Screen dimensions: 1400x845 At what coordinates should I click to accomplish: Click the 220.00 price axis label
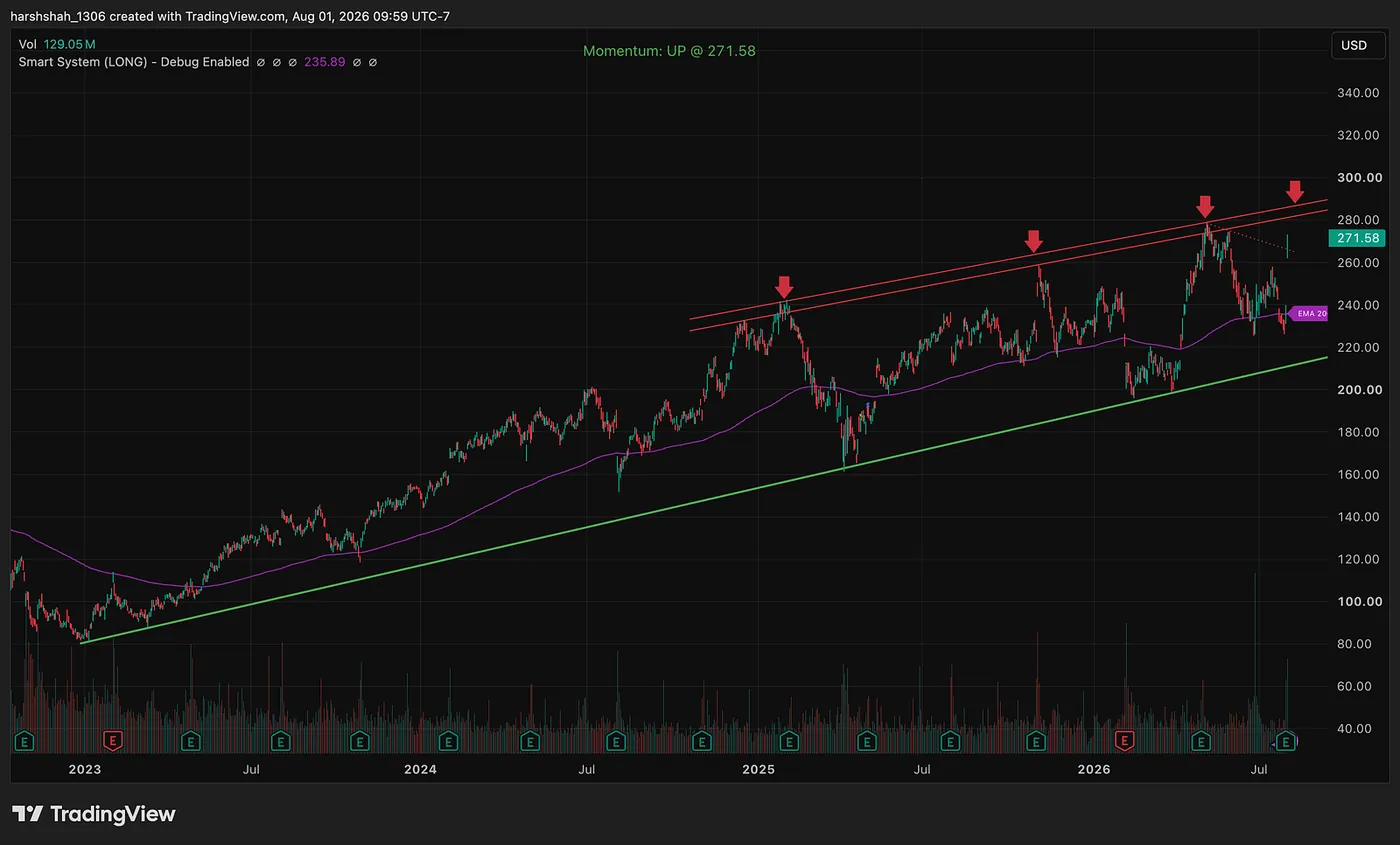[1357, 347]
